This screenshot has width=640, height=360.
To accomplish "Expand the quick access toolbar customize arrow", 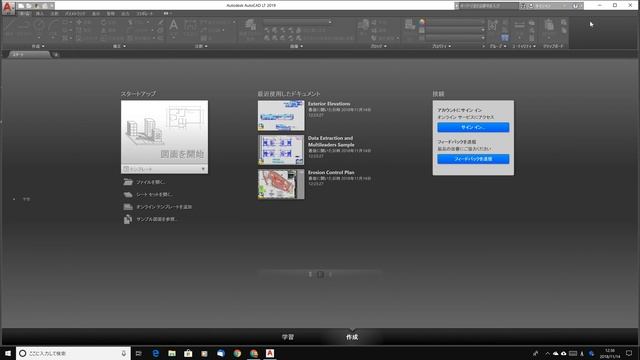I will [x=52, y=6].
